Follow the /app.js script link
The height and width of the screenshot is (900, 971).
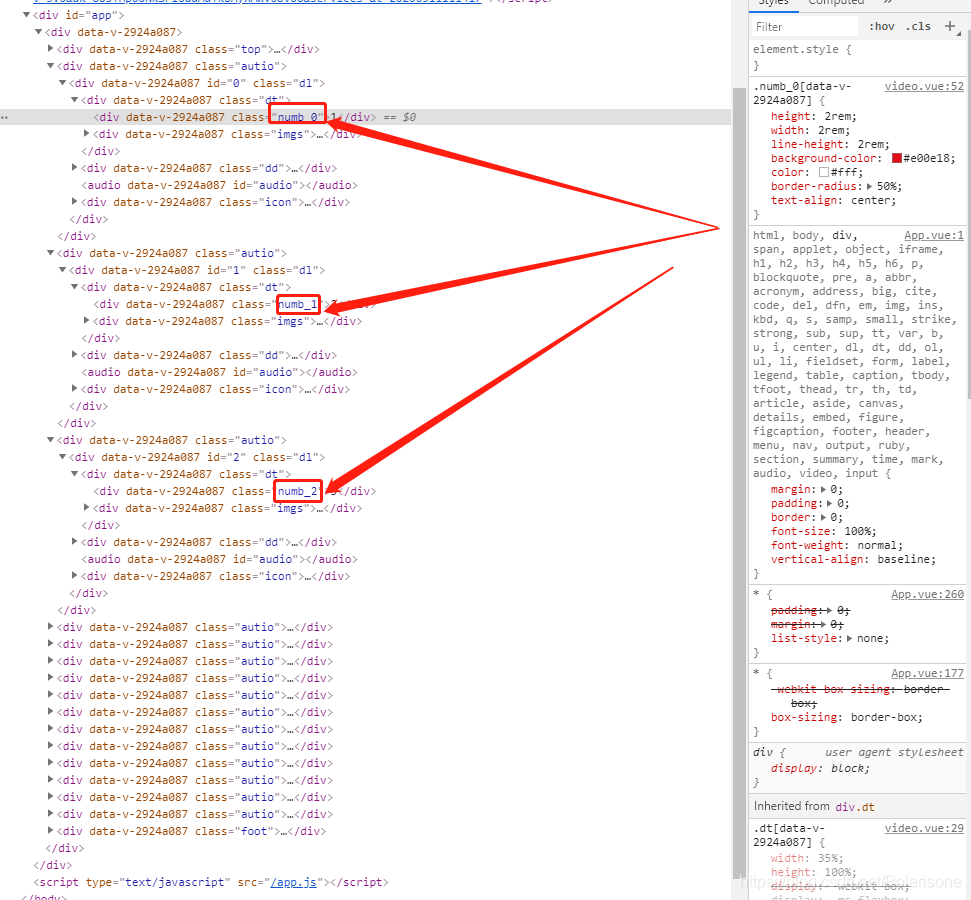tap(294, 882)
